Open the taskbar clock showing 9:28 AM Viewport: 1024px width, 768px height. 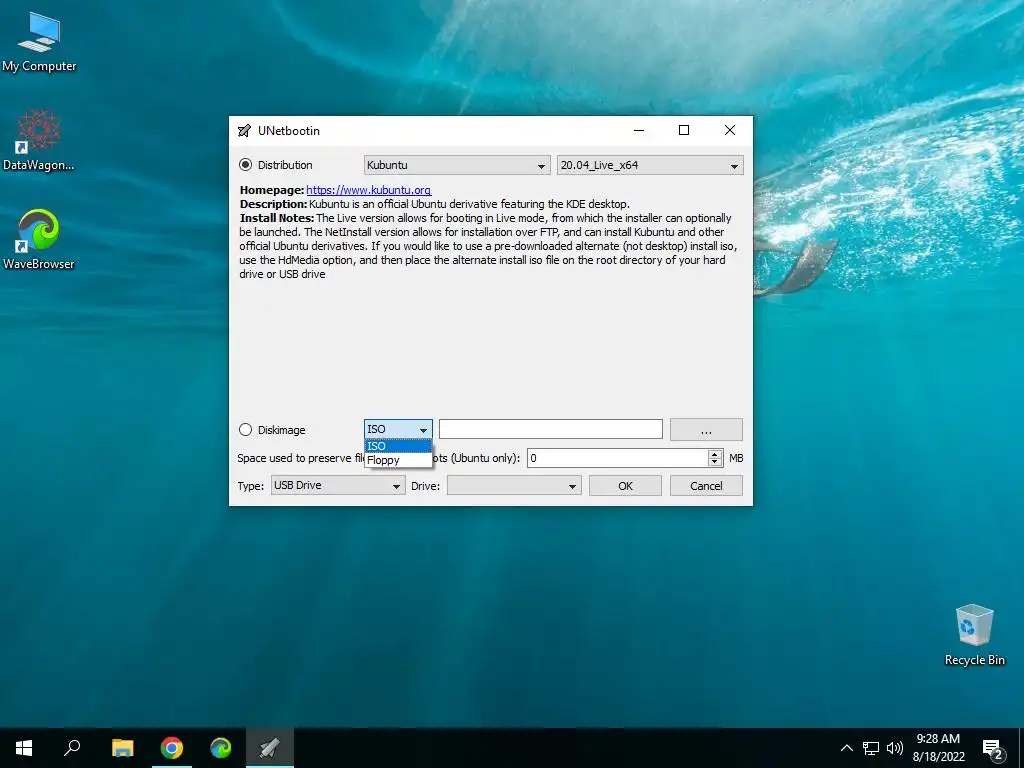tap(938, 748)
